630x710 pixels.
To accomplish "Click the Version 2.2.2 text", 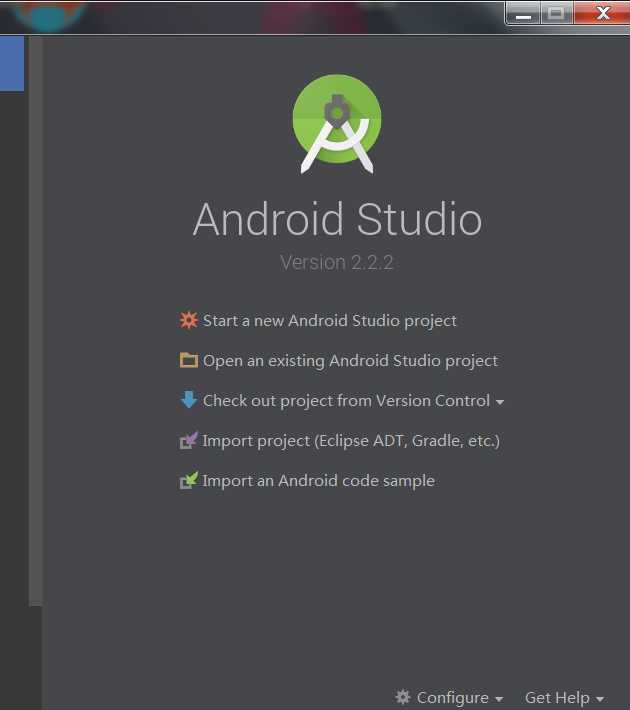I will (337, 263).
